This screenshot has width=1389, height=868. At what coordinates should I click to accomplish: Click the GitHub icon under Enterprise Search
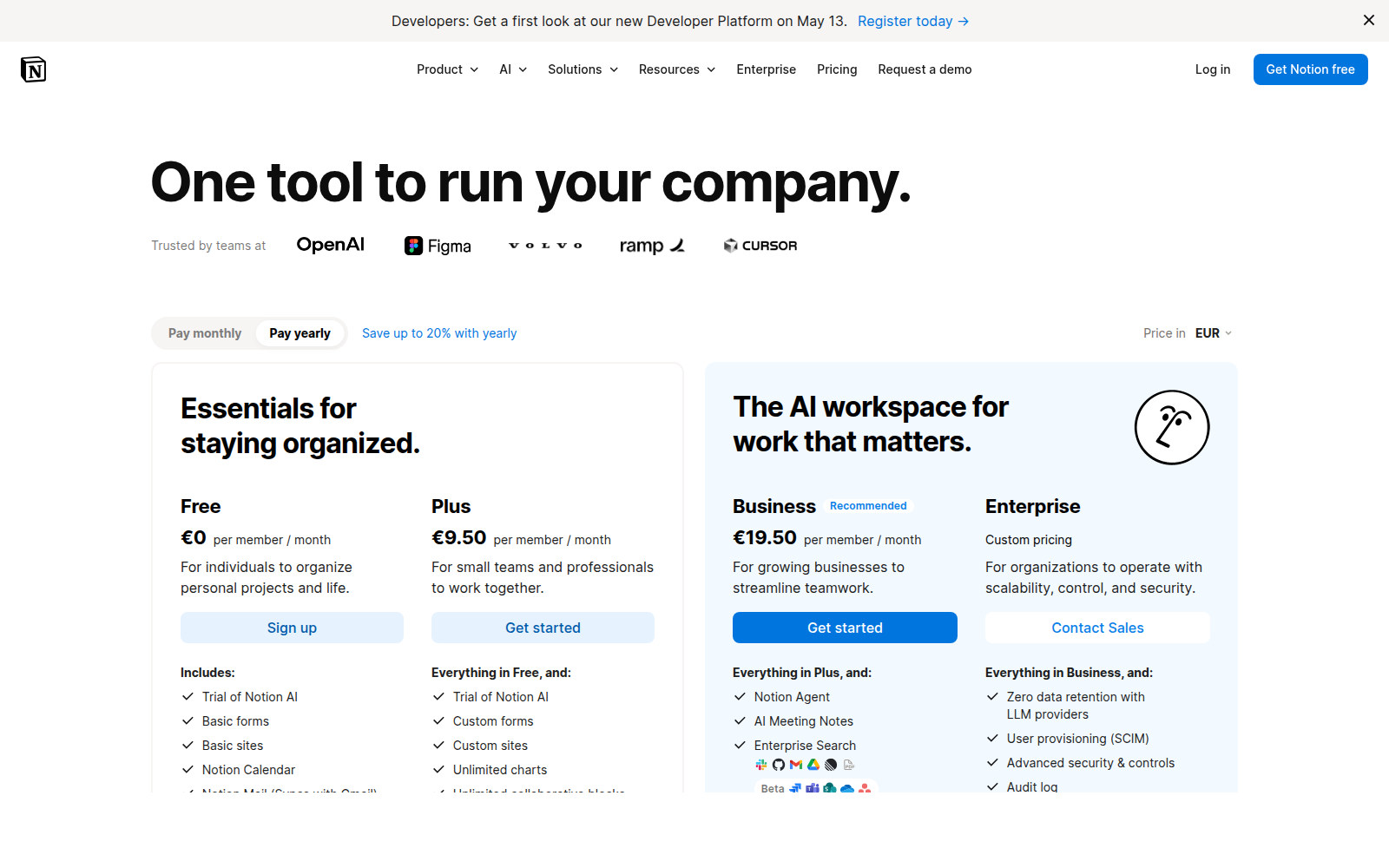click(779, 765)
